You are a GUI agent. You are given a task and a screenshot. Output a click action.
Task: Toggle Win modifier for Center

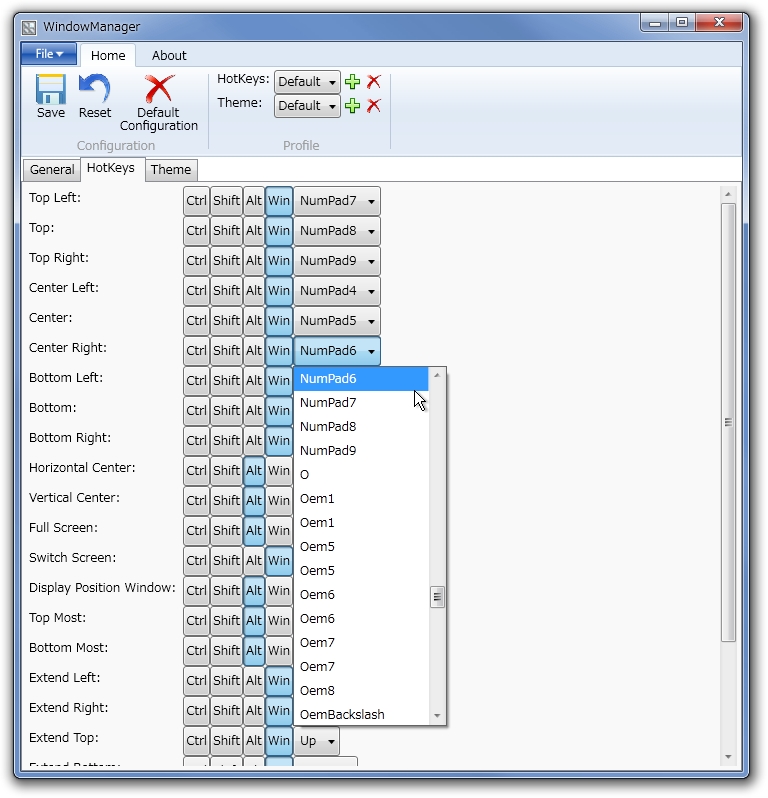point(279,321)
